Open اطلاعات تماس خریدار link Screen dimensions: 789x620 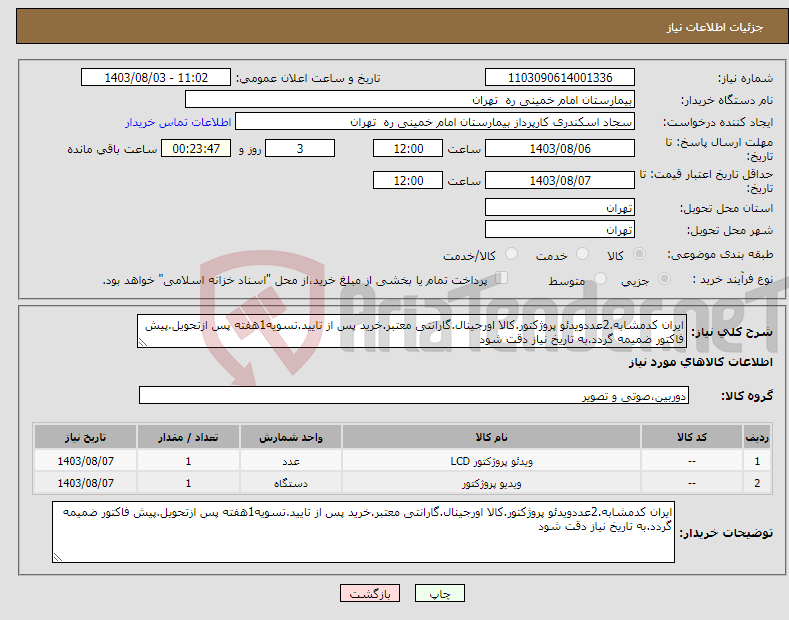tap(178, 122)
